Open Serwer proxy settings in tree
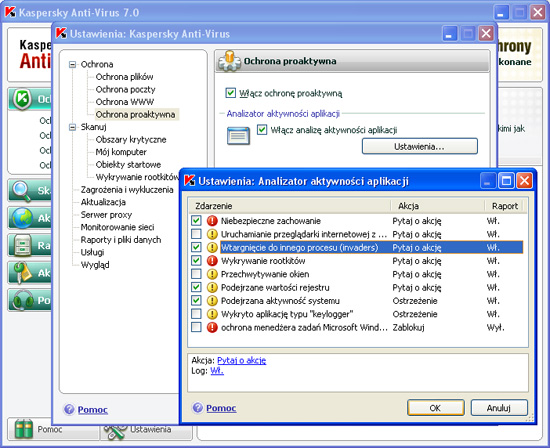Image resolution: width=550 pixels, height=448 pixels. click(106, 215)
